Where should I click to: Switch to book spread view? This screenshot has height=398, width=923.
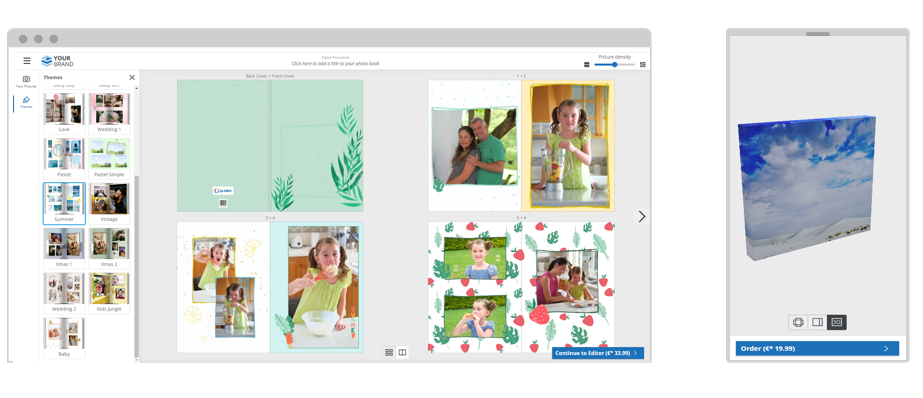pos(403,353)
